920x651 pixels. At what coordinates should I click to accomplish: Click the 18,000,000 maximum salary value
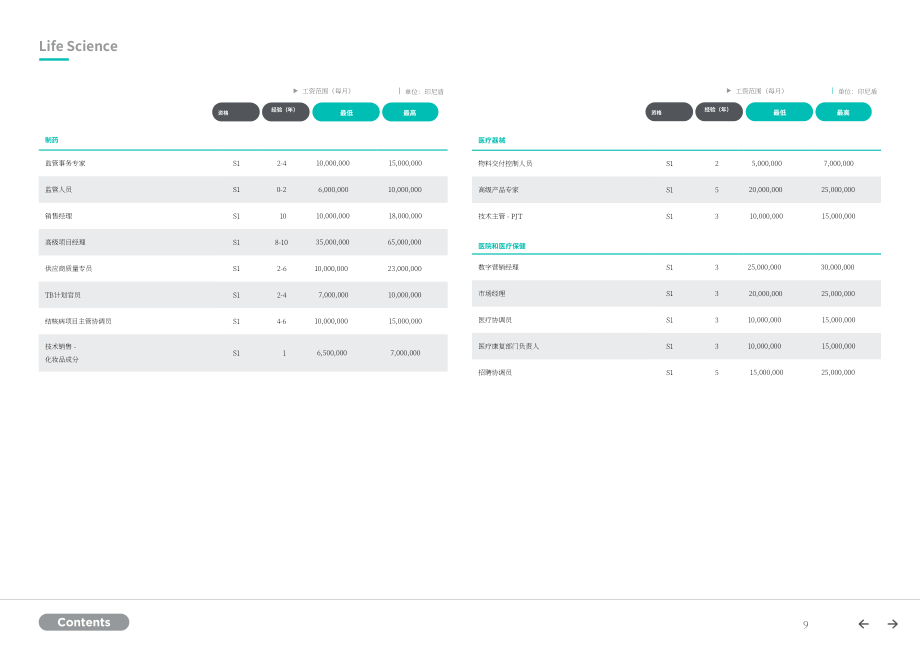click(405, 216)
